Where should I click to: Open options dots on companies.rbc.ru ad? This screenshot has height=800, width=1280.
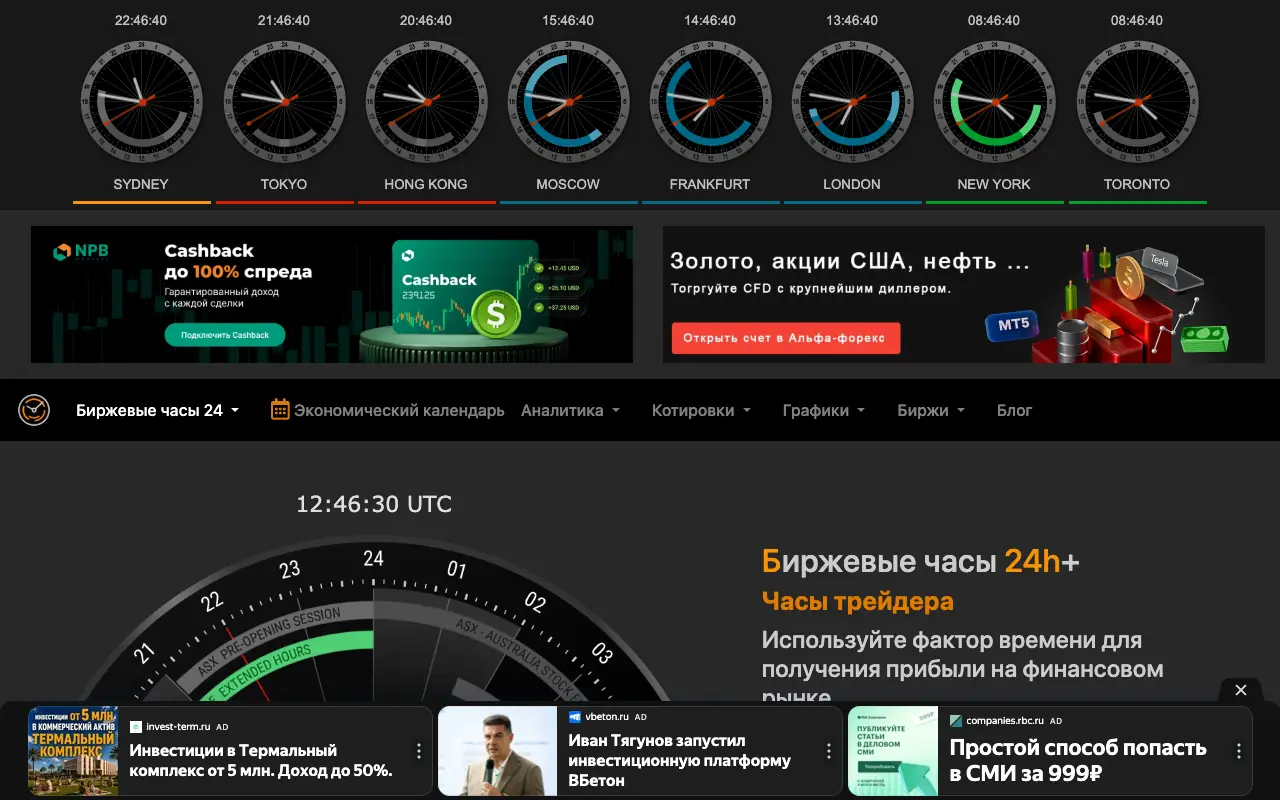[x=1239, y=751]
